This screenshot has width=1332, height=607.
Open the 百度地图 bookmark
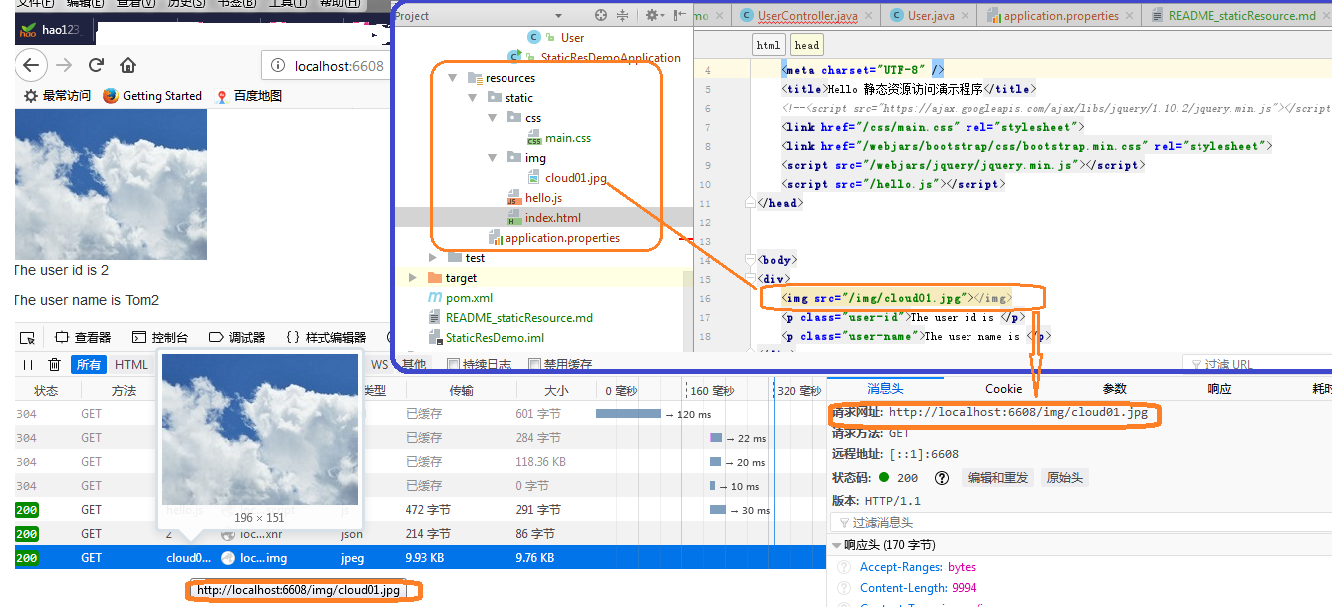pyautogui.click(x=248, y=96)
